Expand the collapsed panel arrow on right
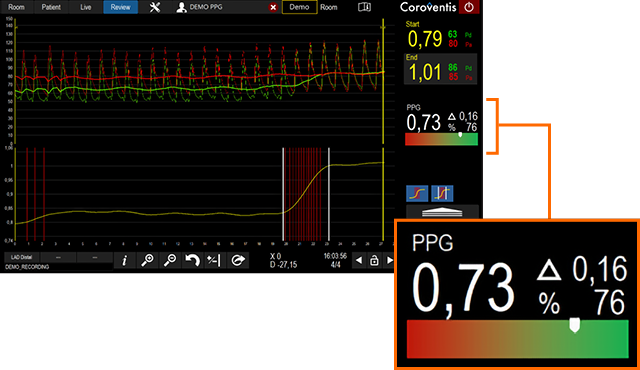The width and height of the screenshot is (640, 370). [x=442, y=212]
